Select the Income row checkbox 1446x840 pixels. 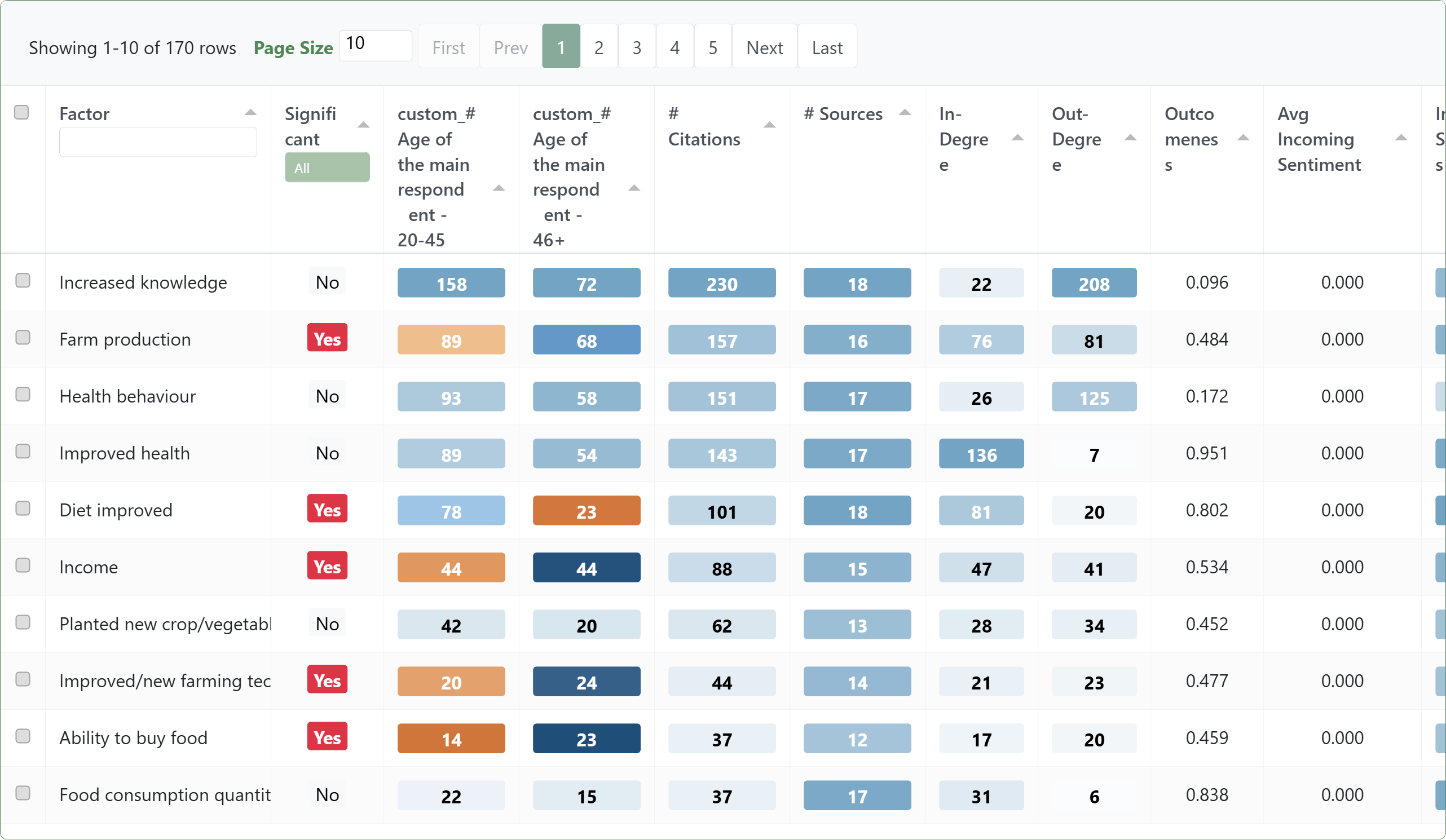point(22,565)
